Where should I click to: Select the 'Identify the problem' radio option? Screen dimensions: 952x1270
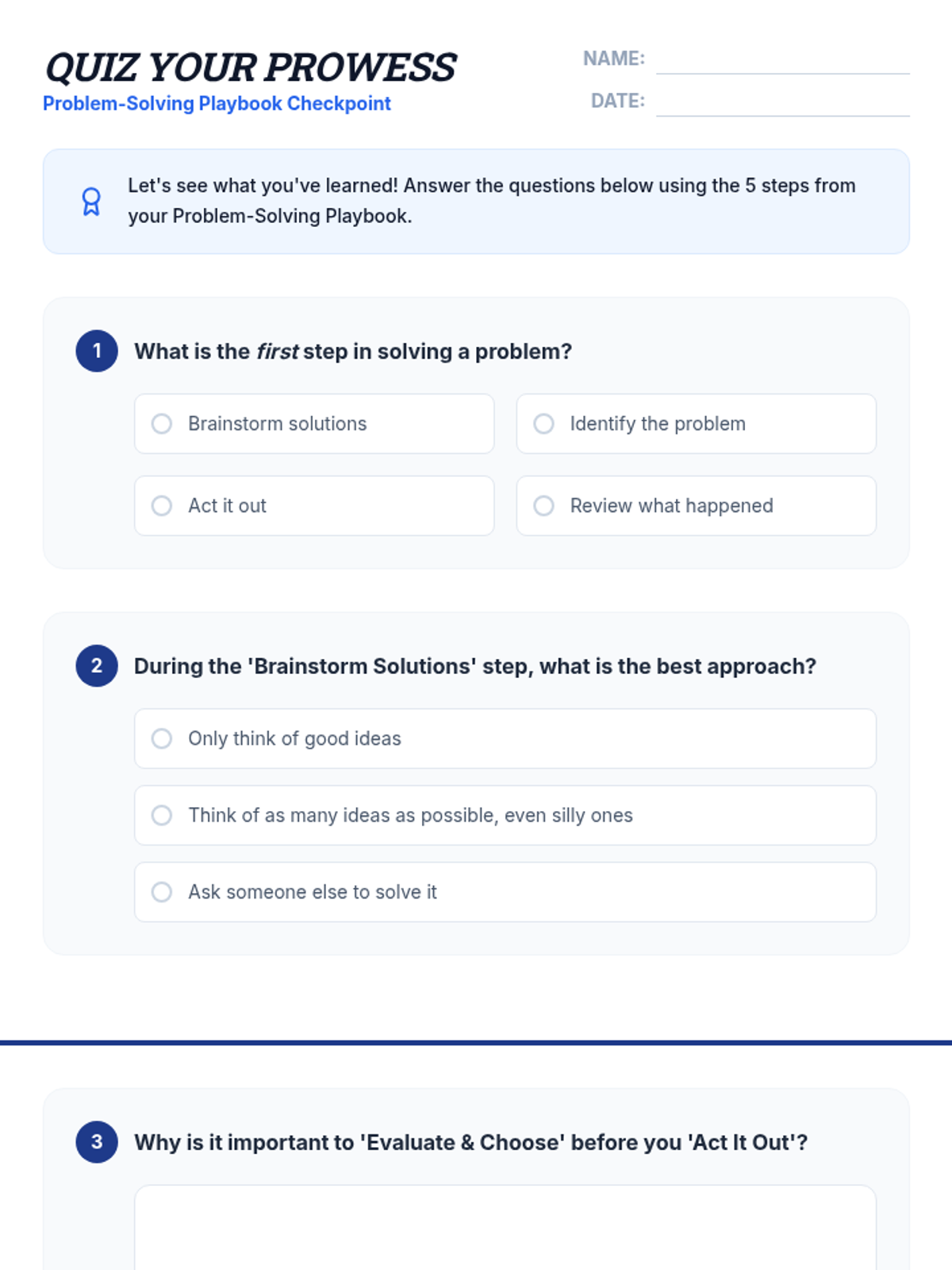(697, 424)
